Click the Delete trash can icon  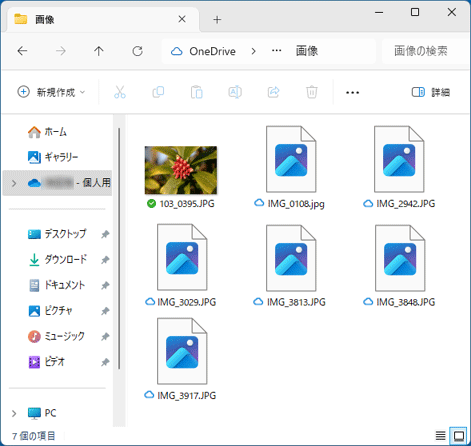point(312,92)
